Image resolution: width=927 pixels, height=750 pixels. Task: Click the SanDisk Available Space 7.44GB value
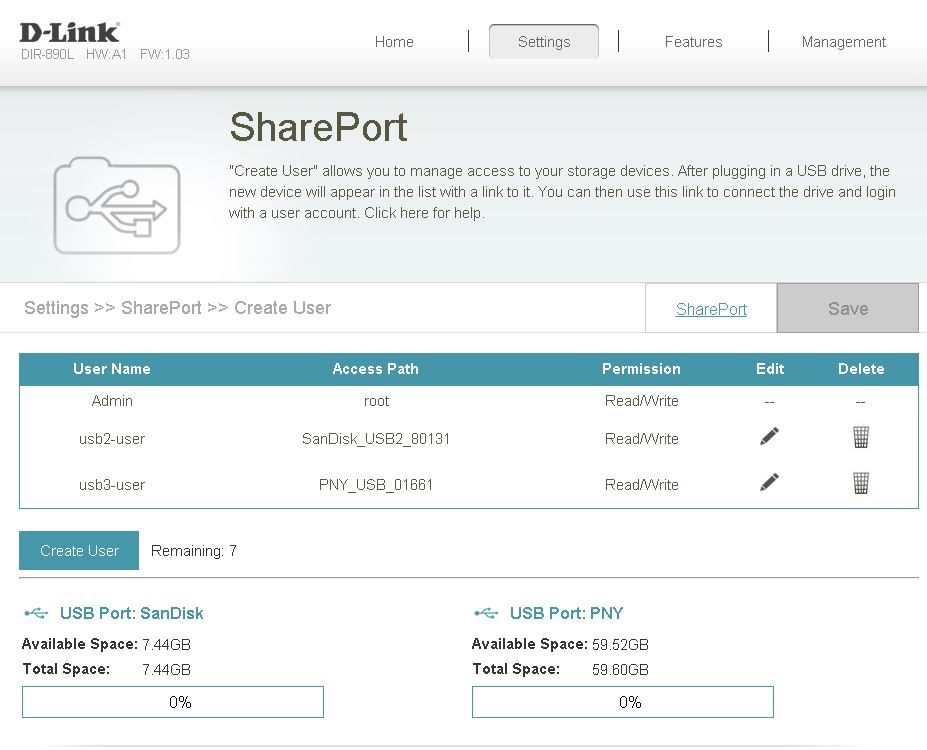click(166, 644)
